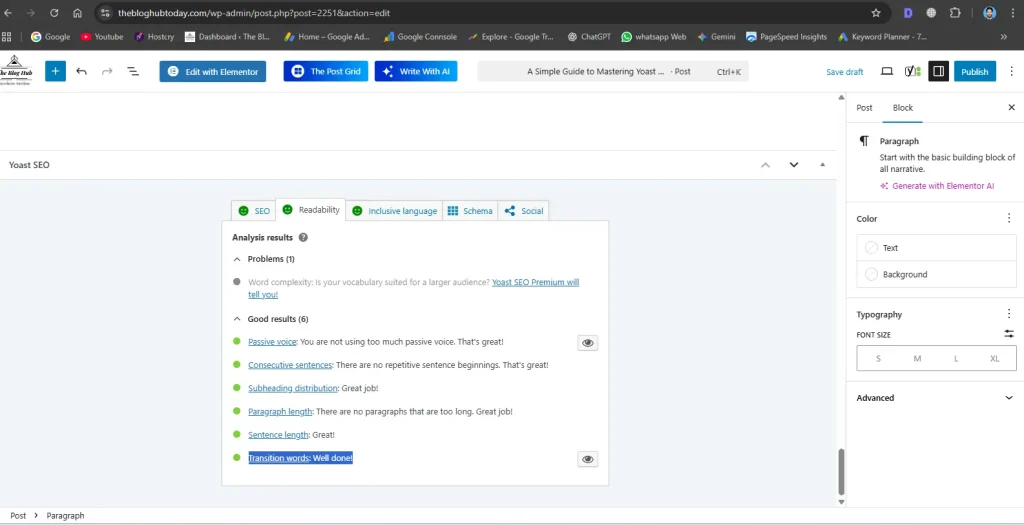
Task: Toggle custom font size control
Action: (1009, 334)
